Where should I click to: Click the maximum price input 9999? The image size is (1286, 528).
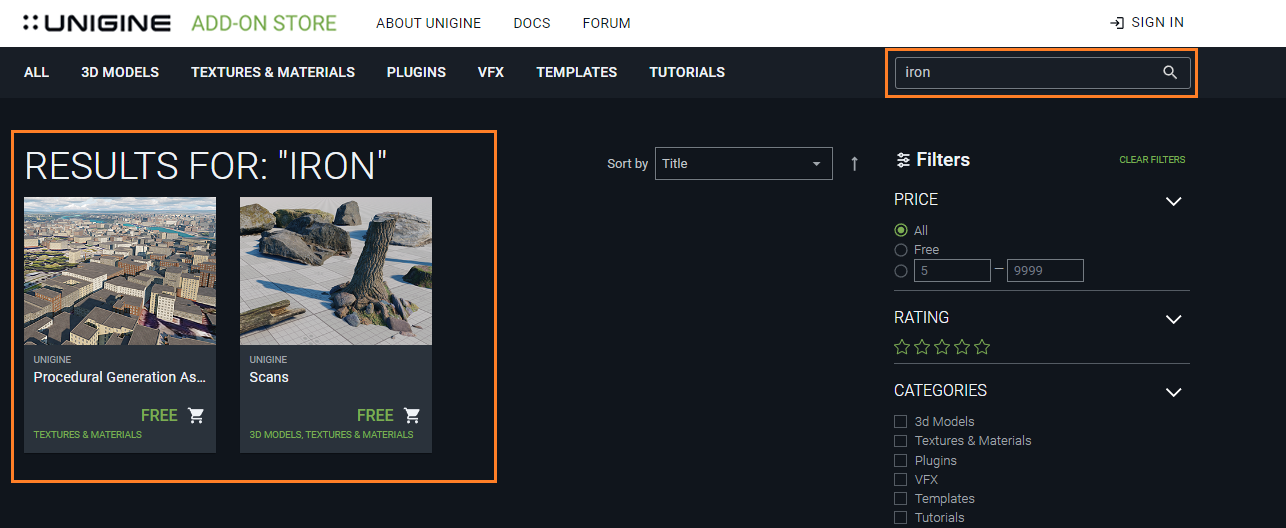(1045, 270)
